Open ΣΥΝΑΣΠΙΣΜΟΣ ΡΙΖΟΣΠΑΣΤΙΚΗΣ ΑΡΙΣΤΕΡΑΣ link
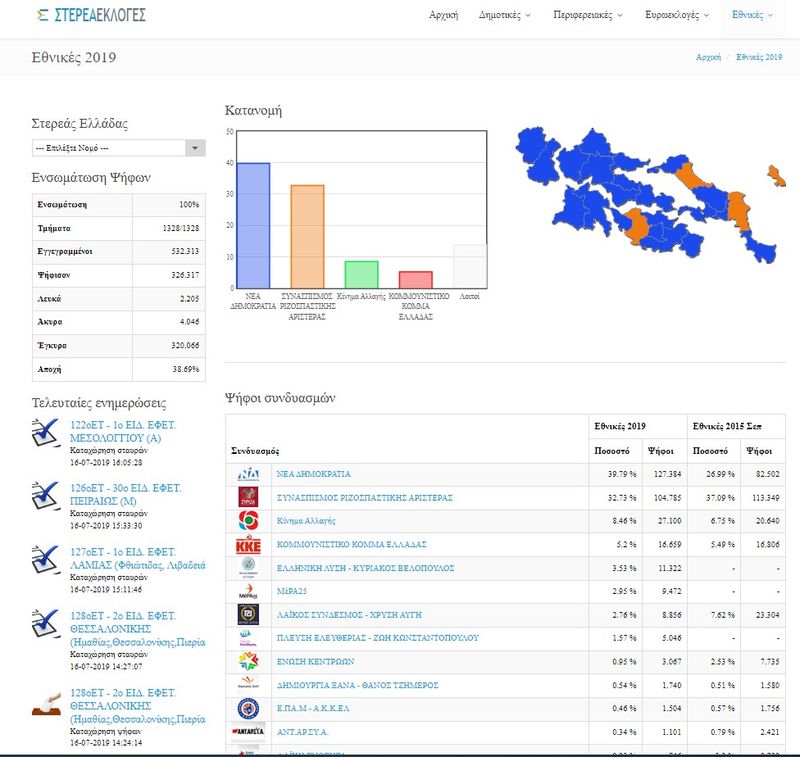 (x=364, y=497)
